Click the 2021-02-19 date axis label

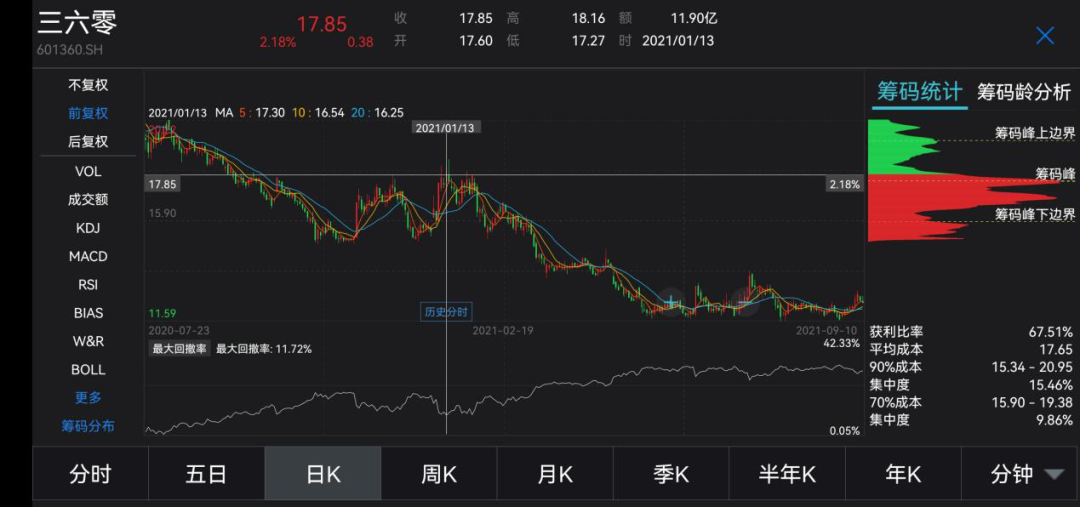point(502,330)
